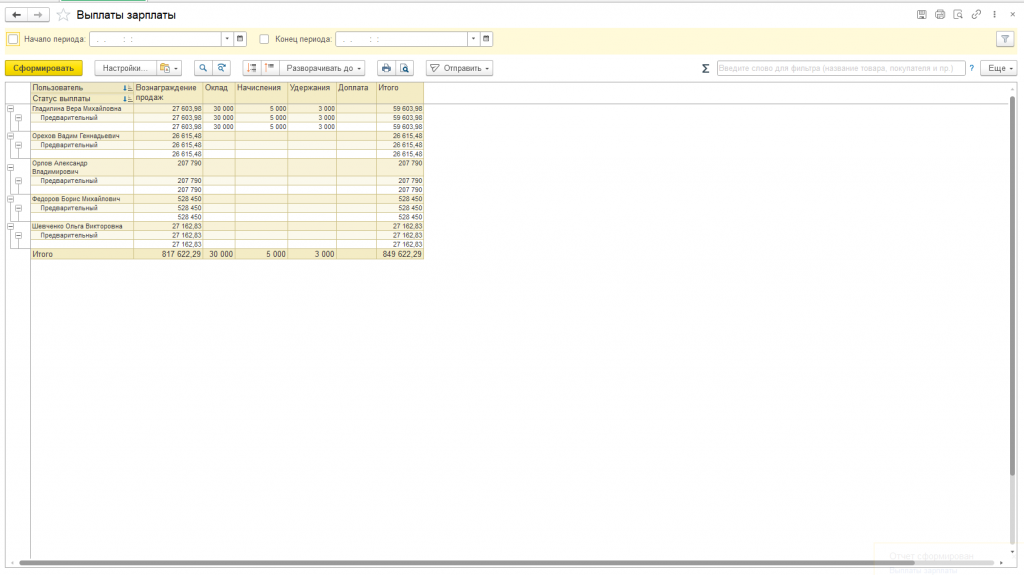1024x575 pixels.
Task: Open the title bar preview icon
Action: [958, 14]
